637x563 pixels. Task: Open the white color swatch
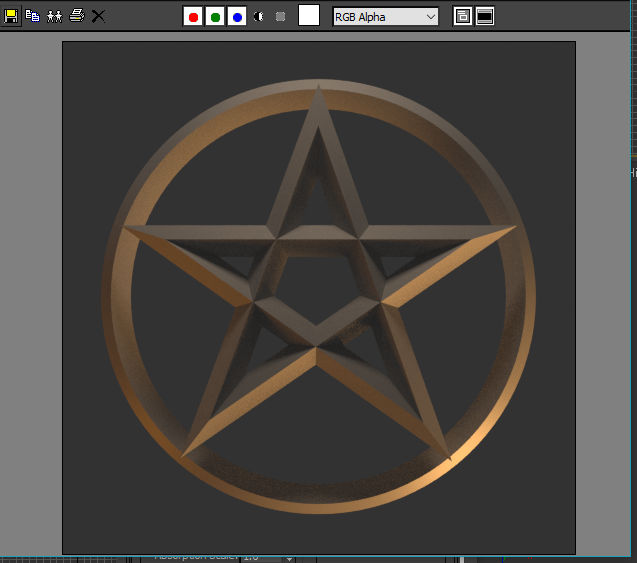(x=309, y=15)
